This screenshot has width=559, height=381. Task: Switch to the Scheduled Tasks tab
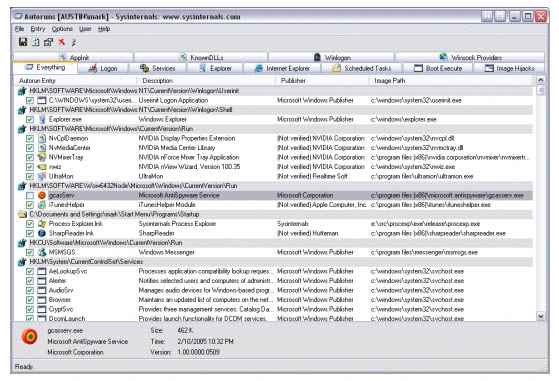point(361,68)
